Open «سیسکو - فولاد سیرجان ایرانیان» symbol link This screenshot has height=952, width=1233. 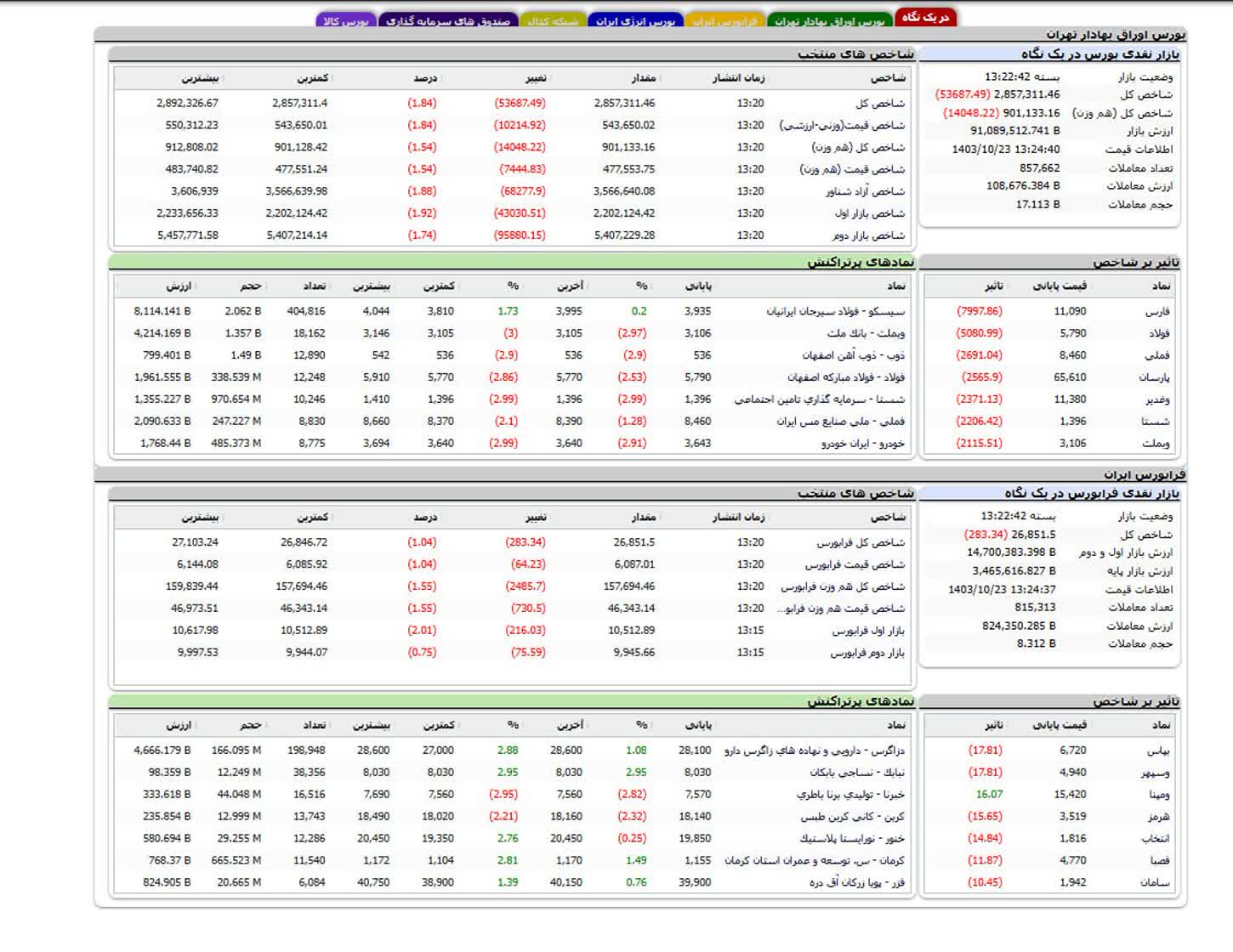pos(836,311)
